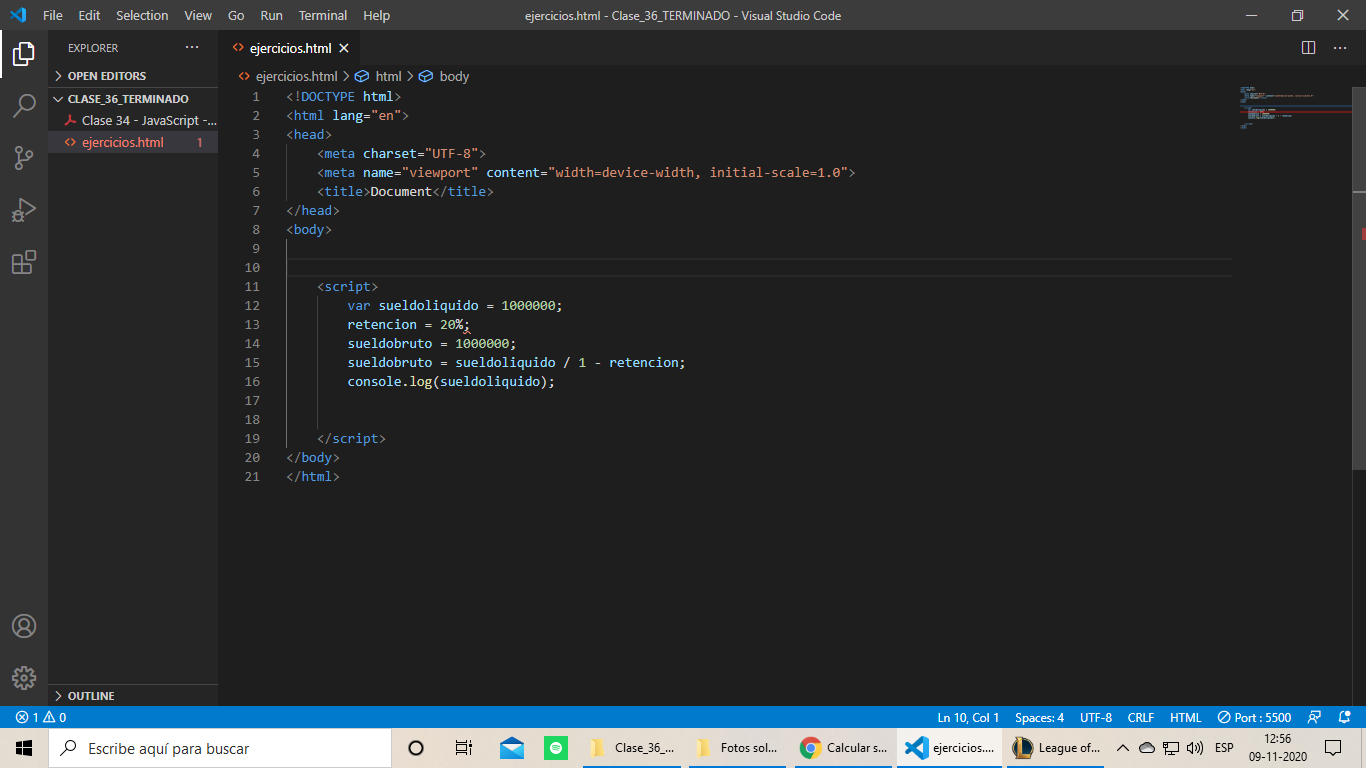Screen dimensions: 1366x768
Task: Change language mode via HTML status item
Action: (1185, 717)
